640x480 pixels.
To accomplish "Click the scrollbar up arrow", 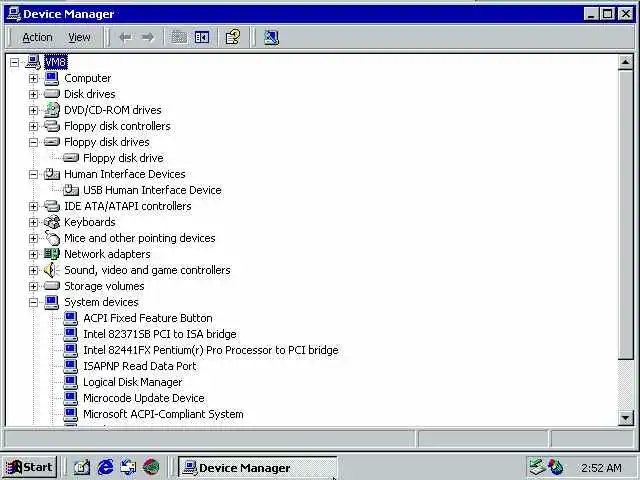I will point(625,62).
